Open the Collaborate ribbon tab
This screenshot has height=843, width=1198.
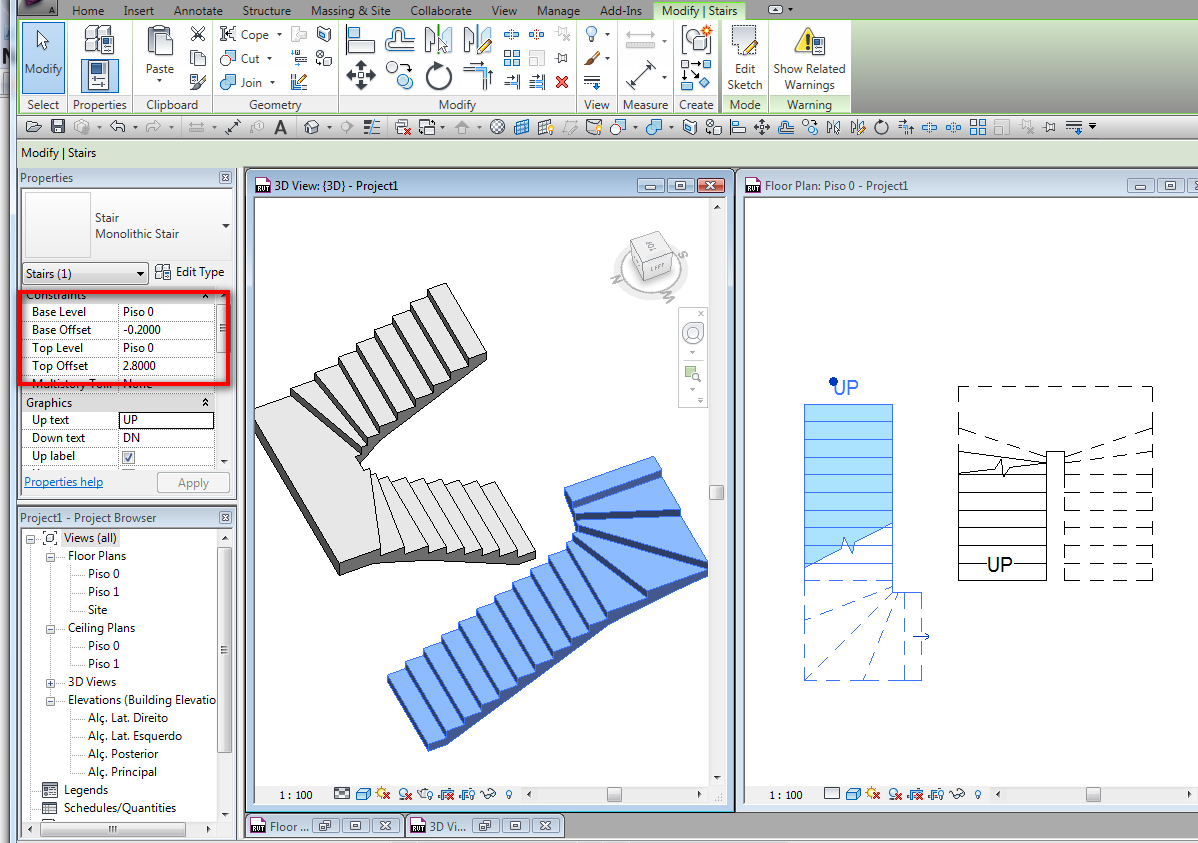441,11
